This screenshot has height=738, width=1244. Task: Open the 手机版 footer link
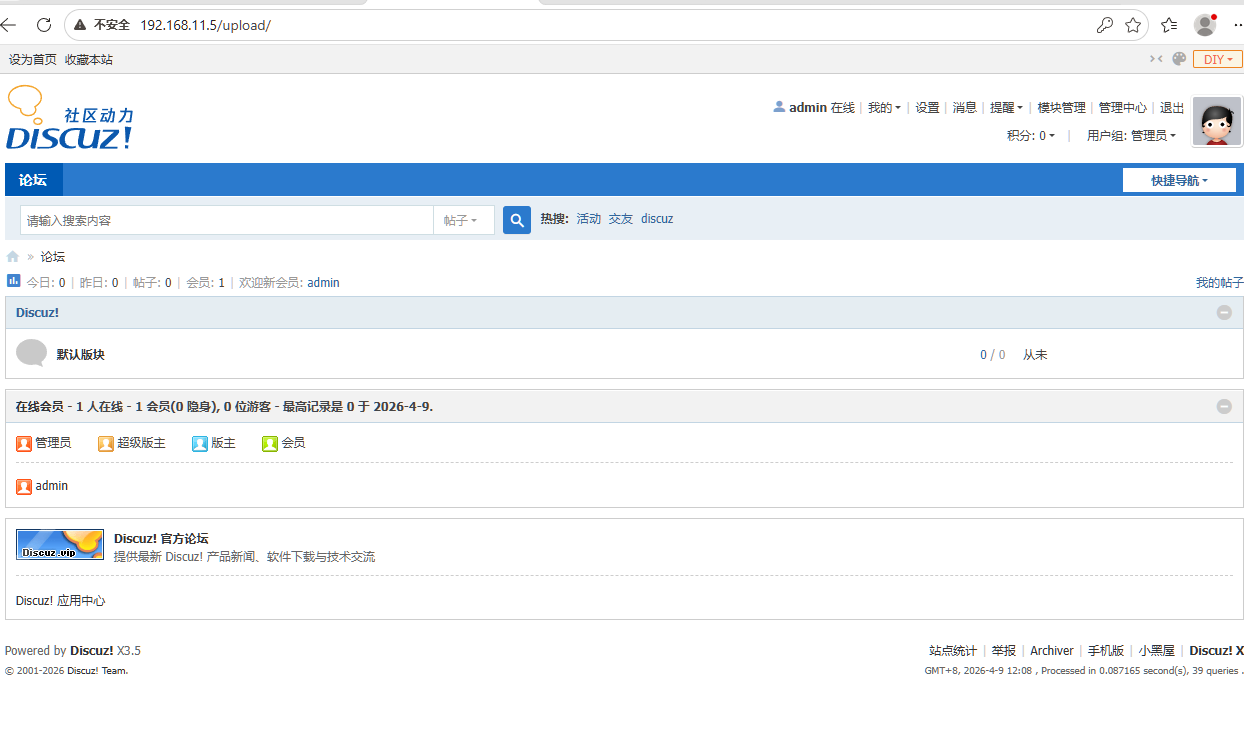[x=1106, y=650]
